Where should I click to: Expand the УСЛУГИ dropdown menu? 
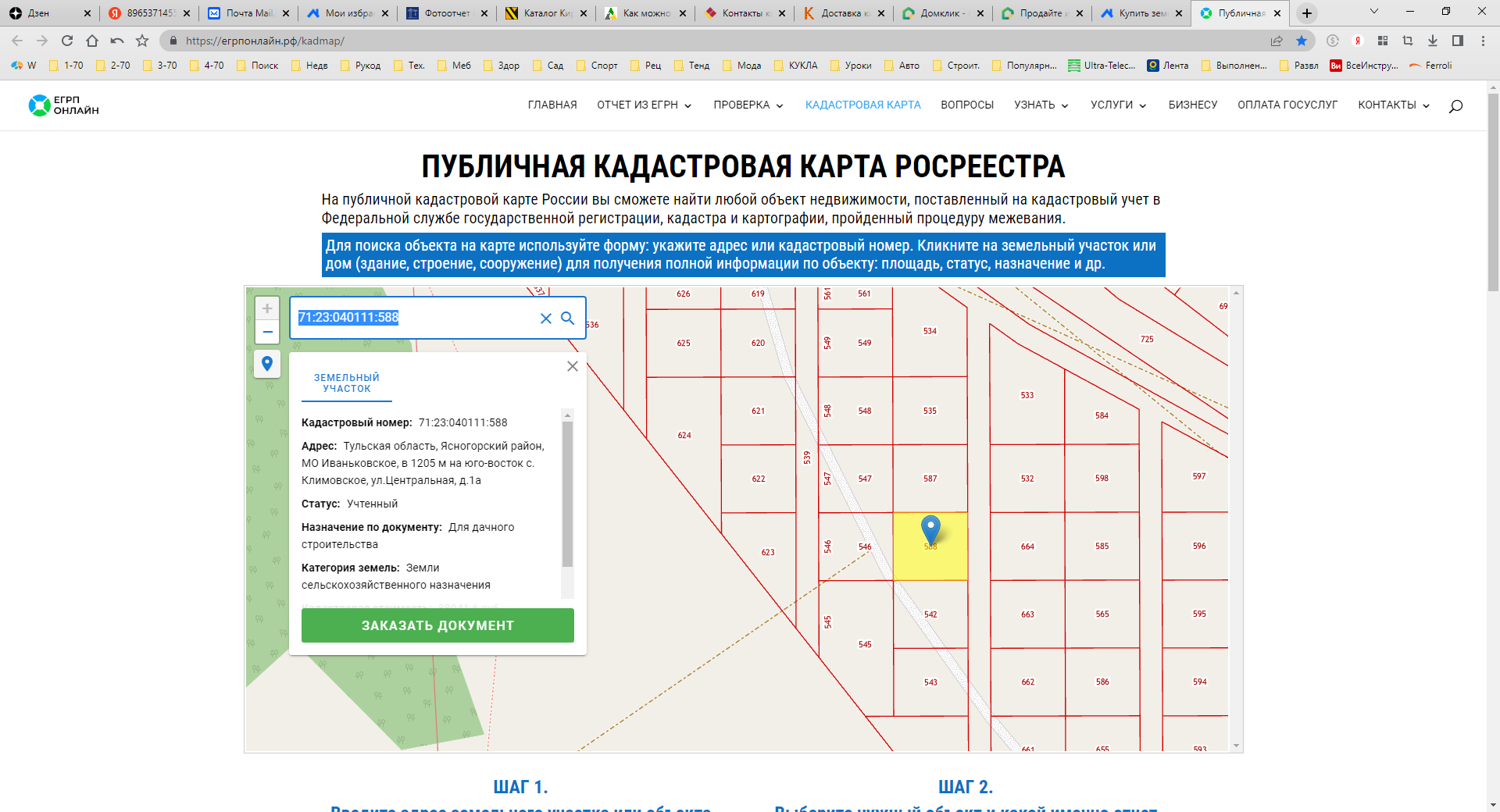point(1118,105)
